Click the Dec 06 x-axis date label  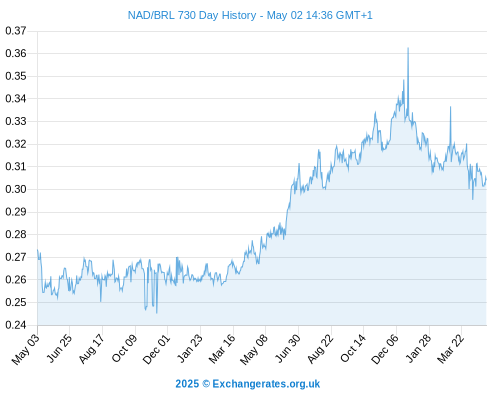tap(385, 349)
